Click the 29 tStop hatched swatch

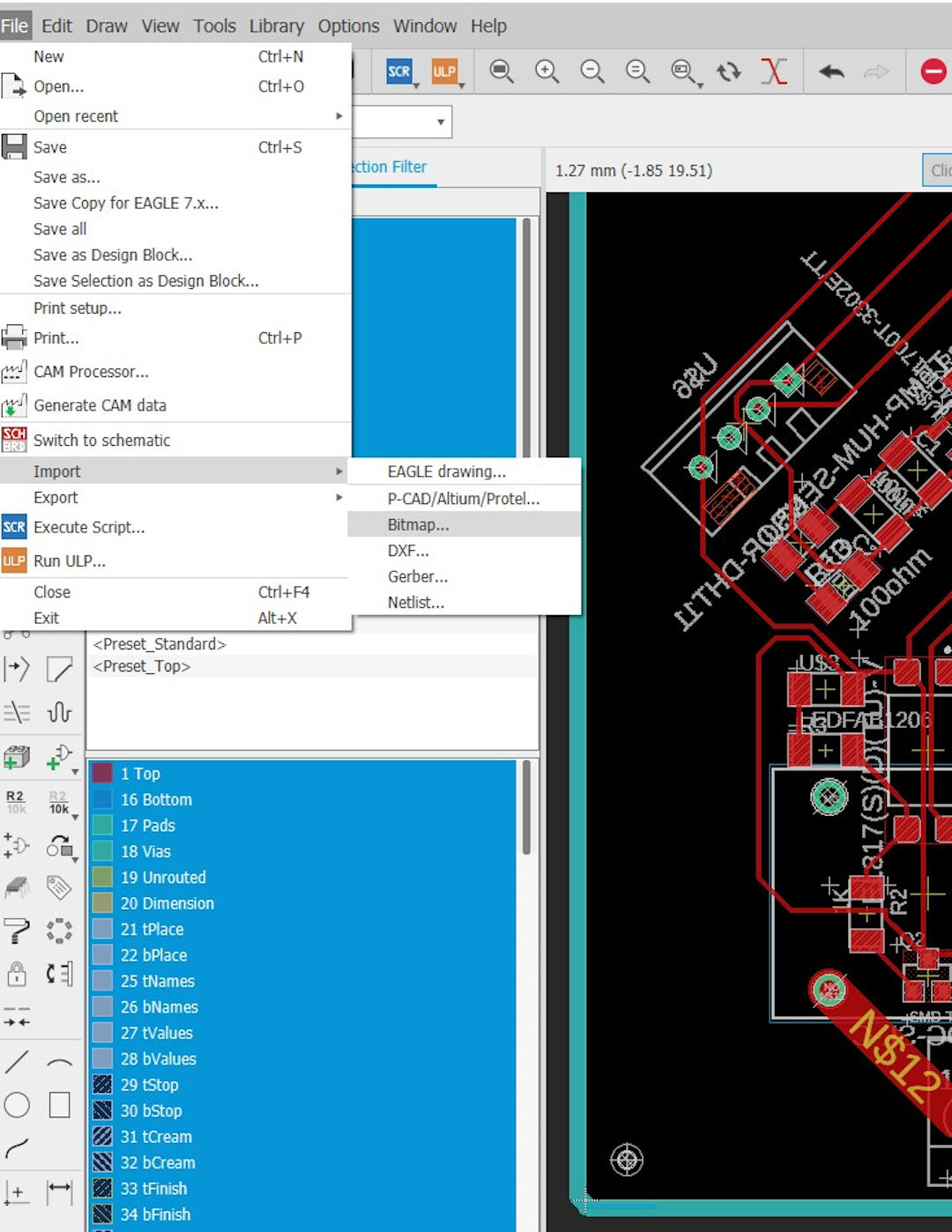click(102, 1084)
